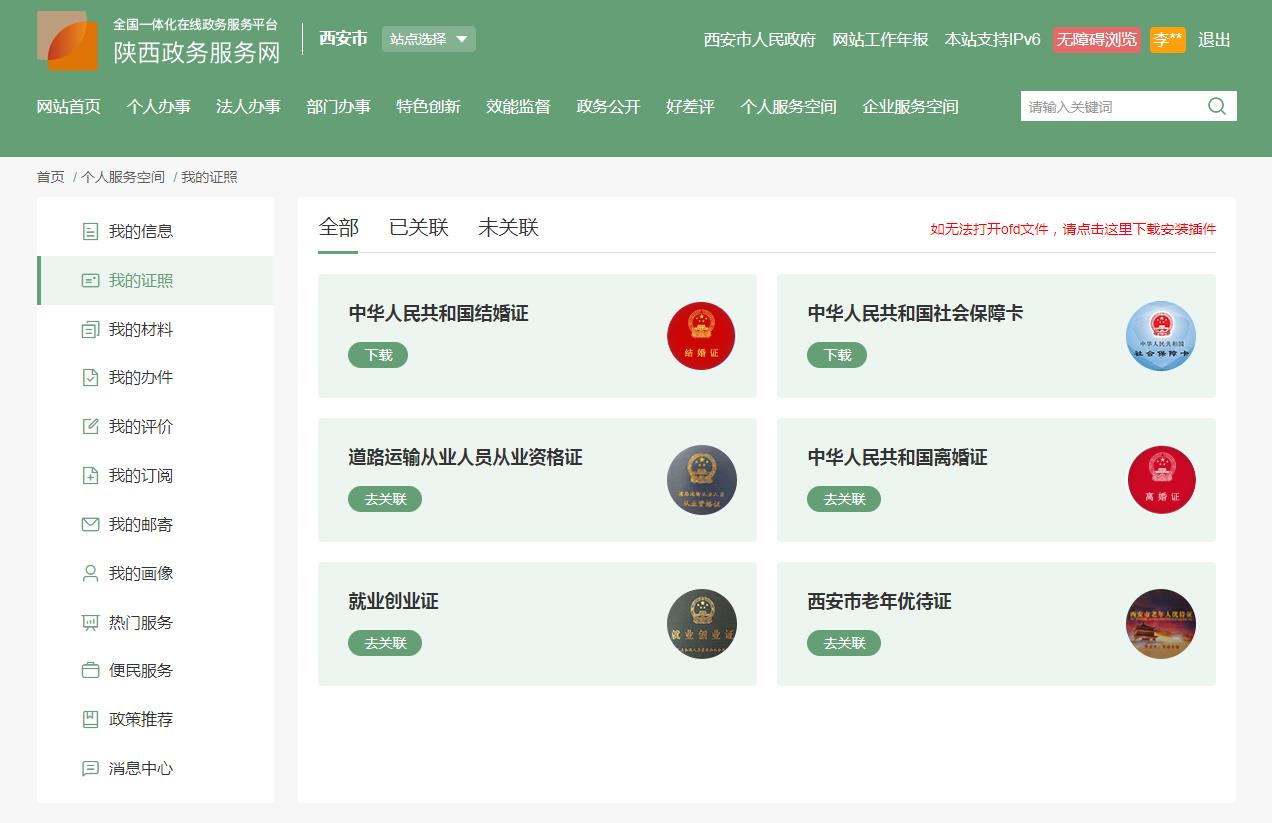Click the 道路运输从业人员从业资格证 title
This screenshot has width=1272, height=823.
pyautogui.click(x=465, y=458)
